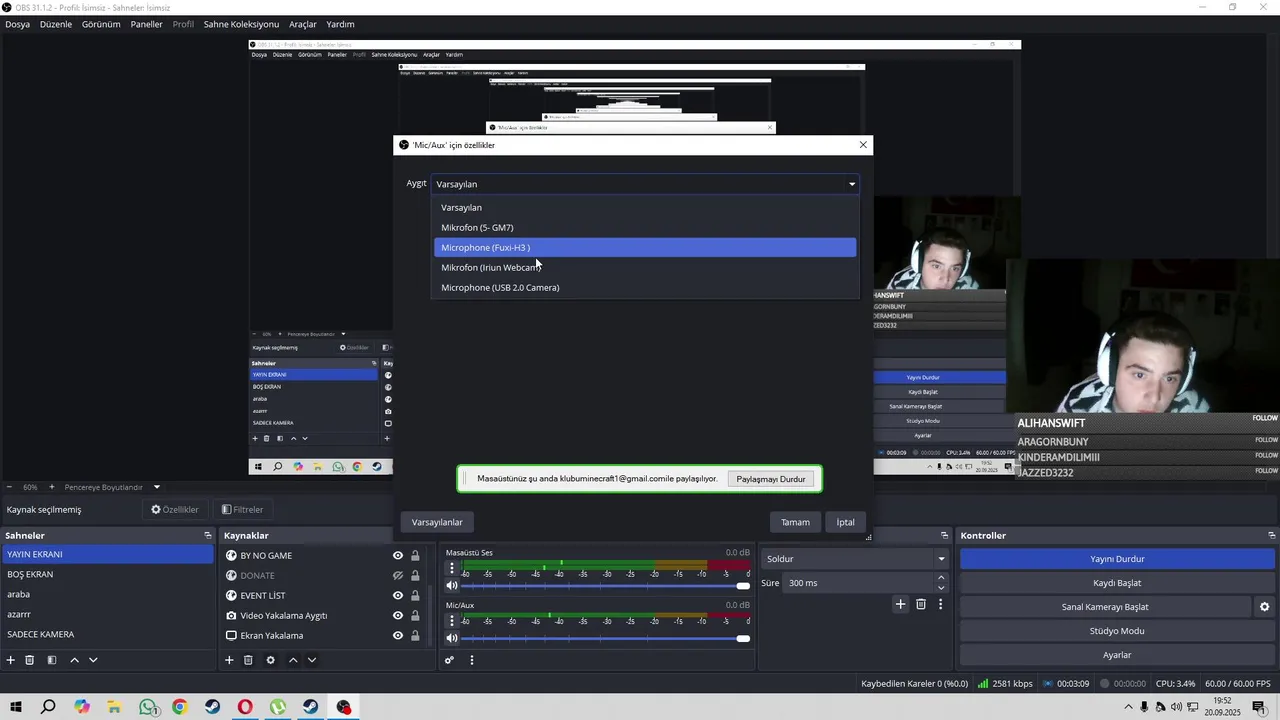Open the Pencereye Boyutlandır scaling dropdown
Viewport: 1280px width, 720px height.
112,487
